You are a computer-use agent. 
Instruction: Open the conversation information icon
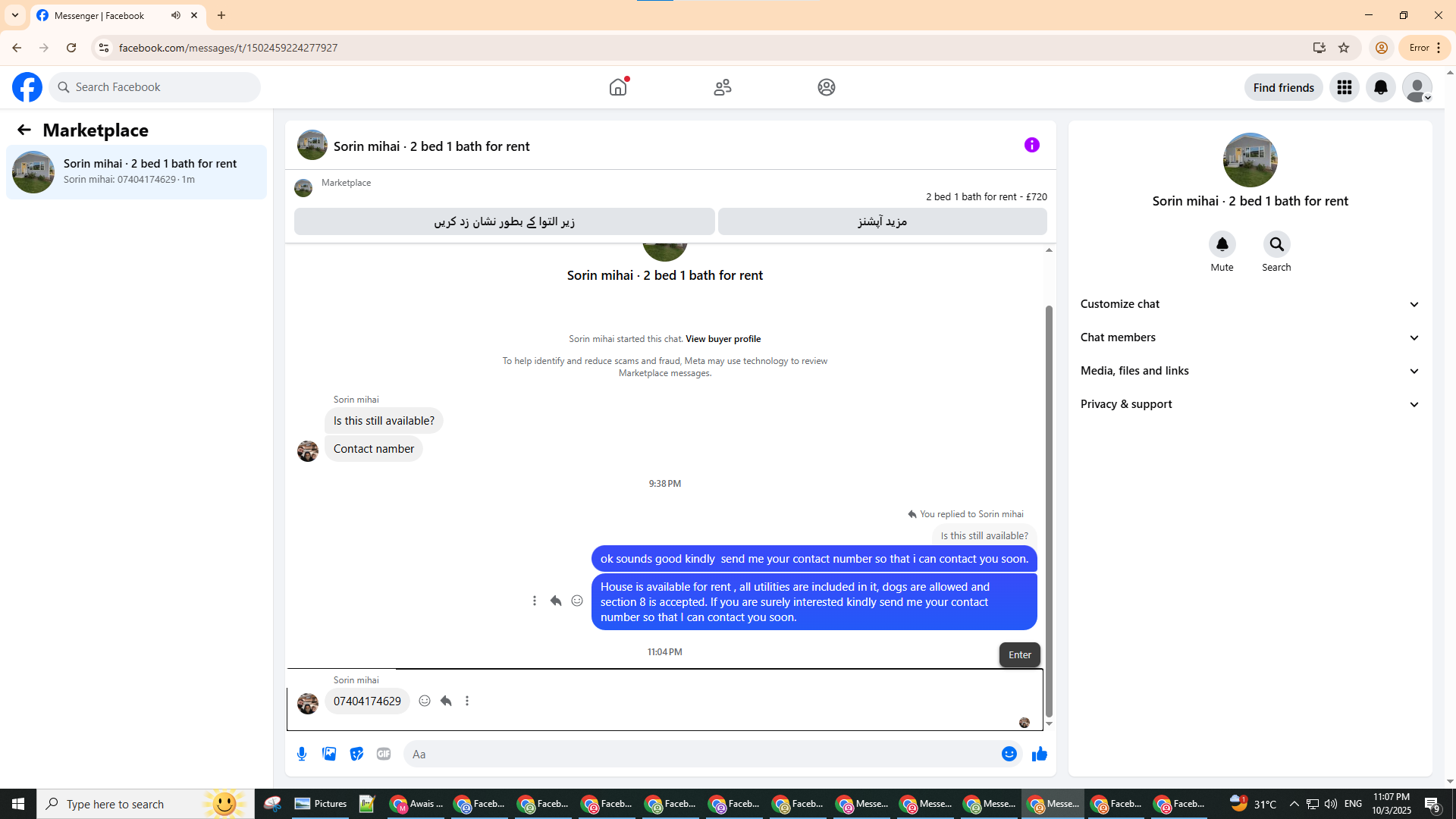click(x=1032, y=145)
